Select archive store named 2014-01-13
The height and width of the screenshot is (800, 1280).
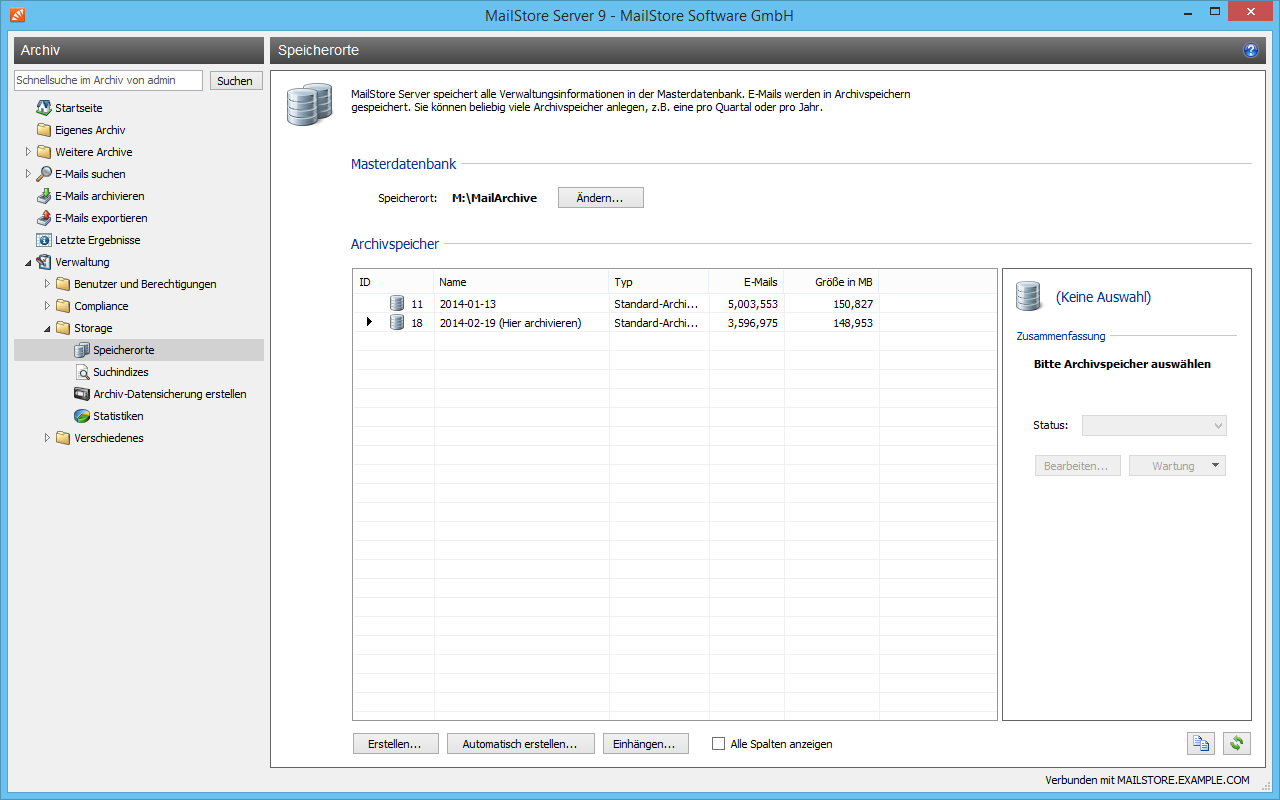click(468, 304)
